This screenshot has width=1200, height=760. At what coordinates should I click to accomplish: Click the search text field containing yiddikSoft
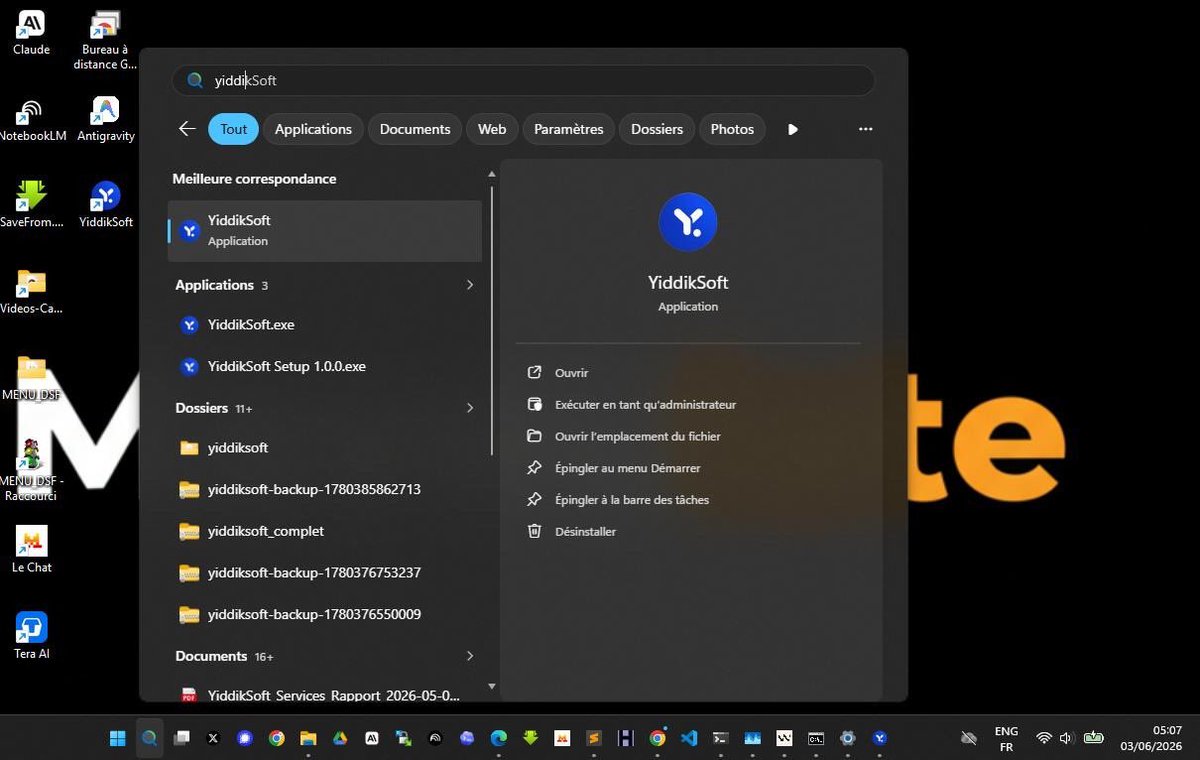coord(523,80)
